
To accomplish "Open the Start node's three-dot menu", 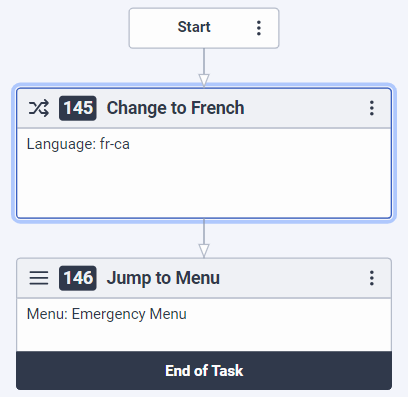I will [x=259, y=28].
